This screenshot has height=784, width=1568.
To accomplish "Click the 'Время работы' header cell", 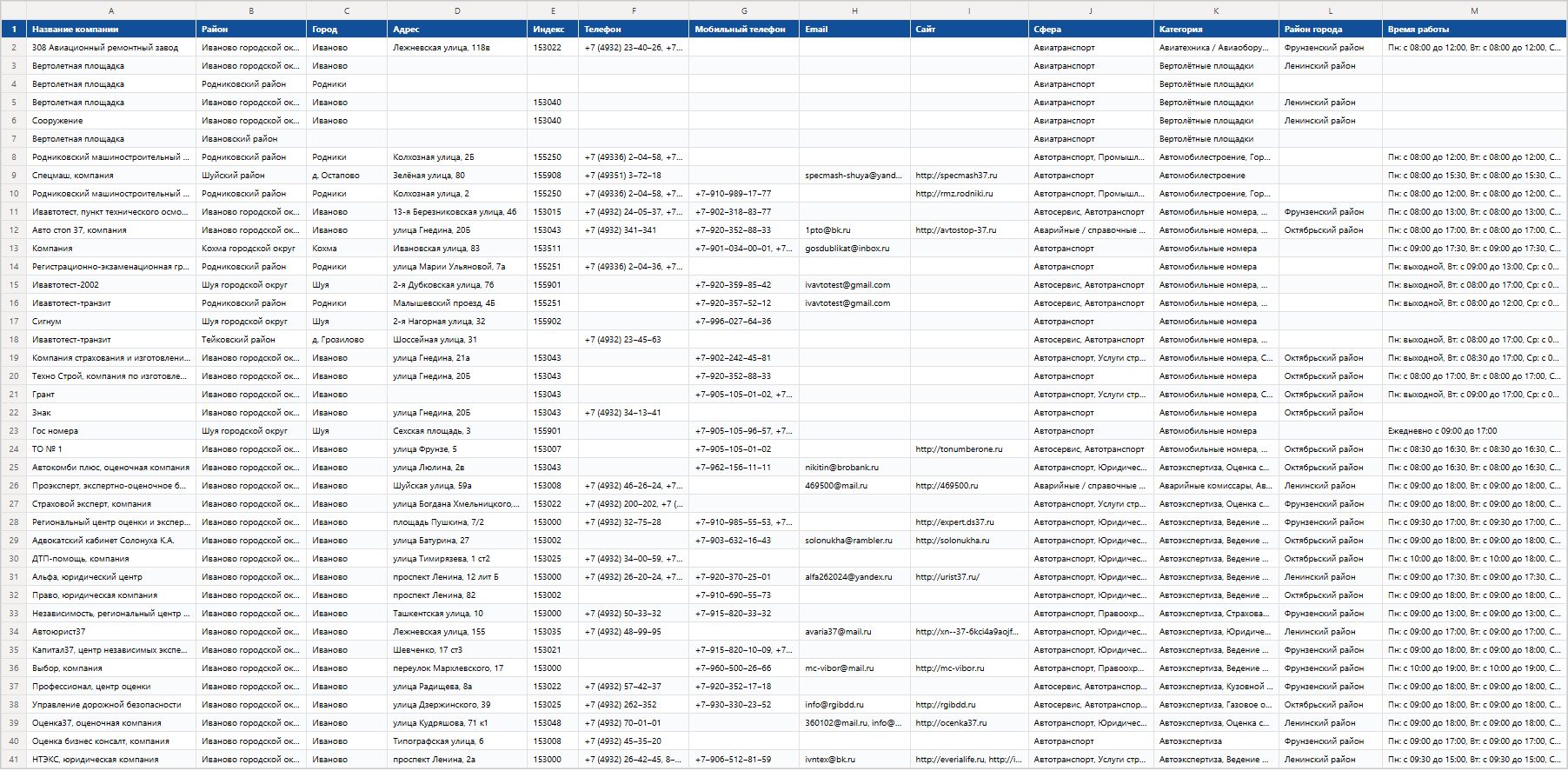I will coord(1474,30).
